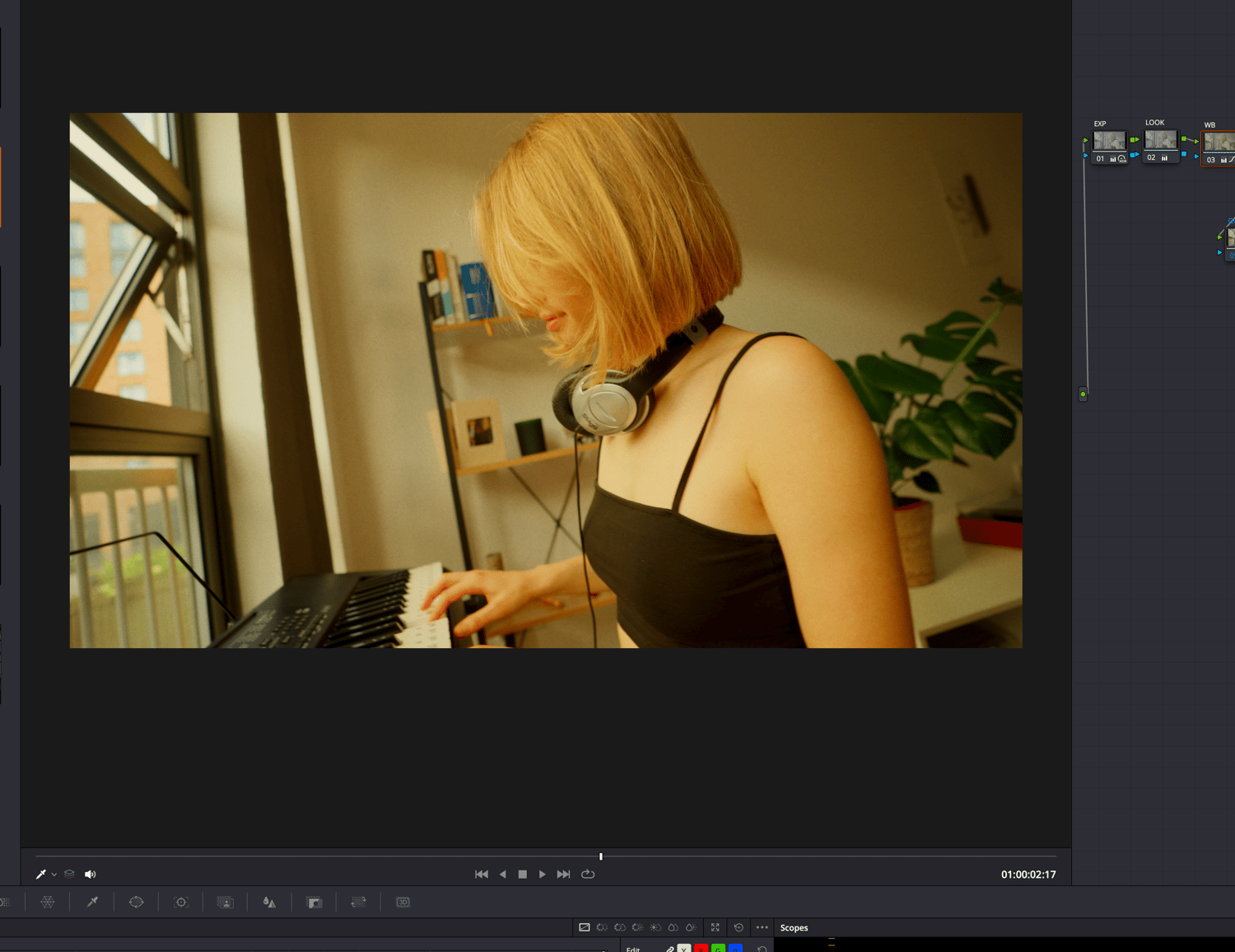Stop playback
Screen dimensions: 1235x952
[x=522, y=874]
